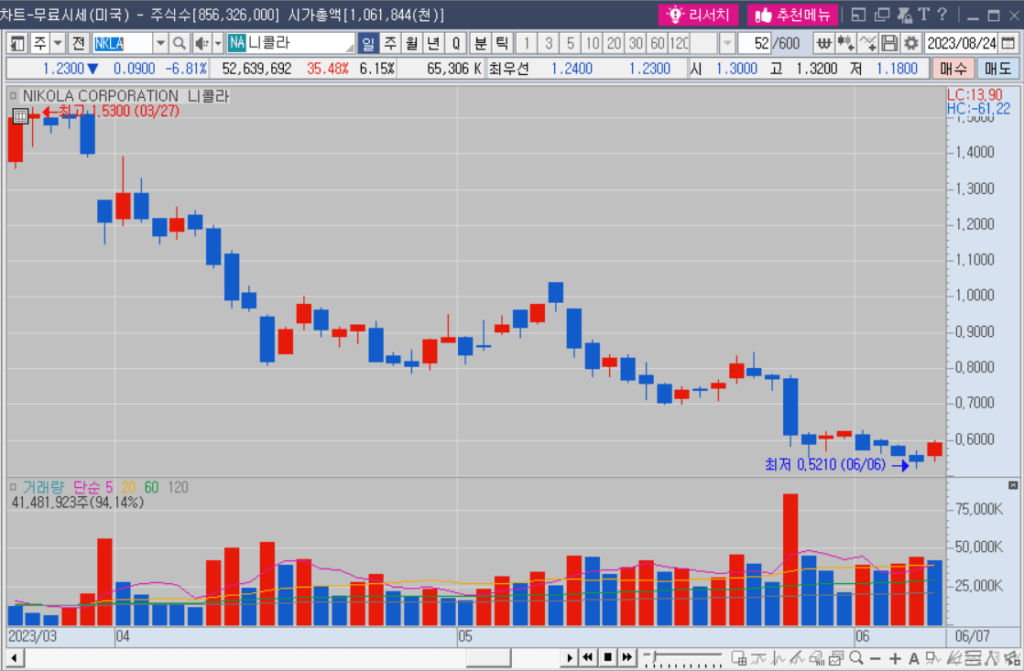Select the 분 minute period tab

tap(480, 43)
